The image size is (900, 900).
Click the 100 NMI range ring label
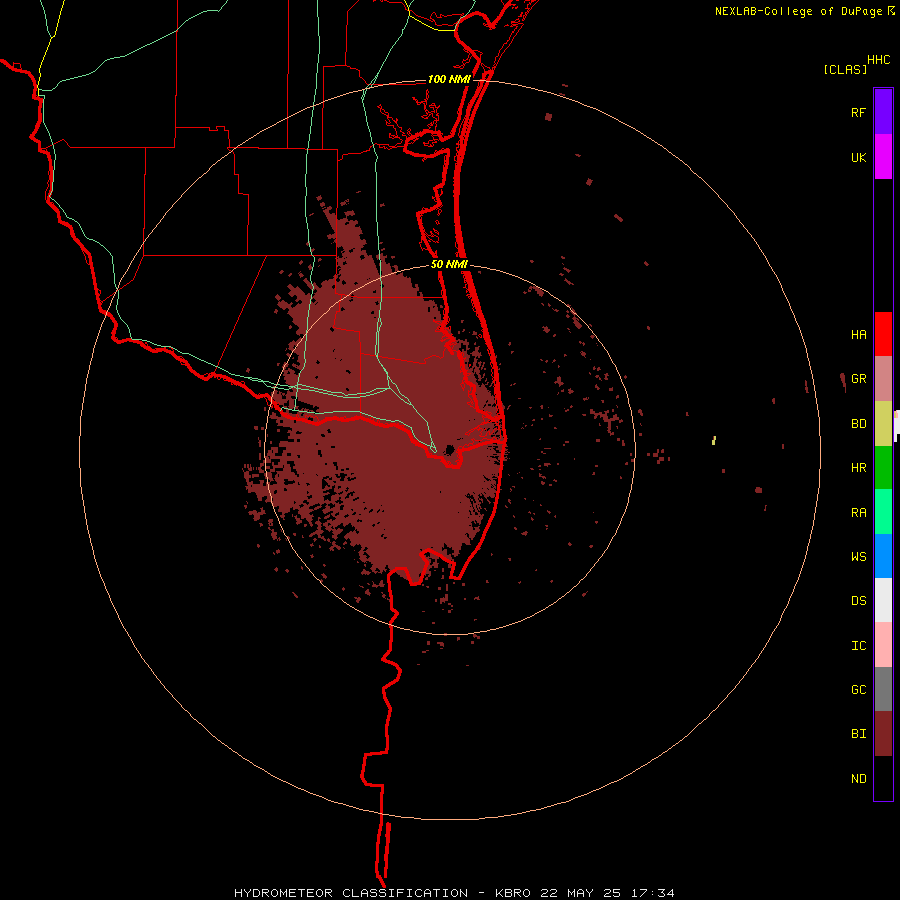pos(449,79)
